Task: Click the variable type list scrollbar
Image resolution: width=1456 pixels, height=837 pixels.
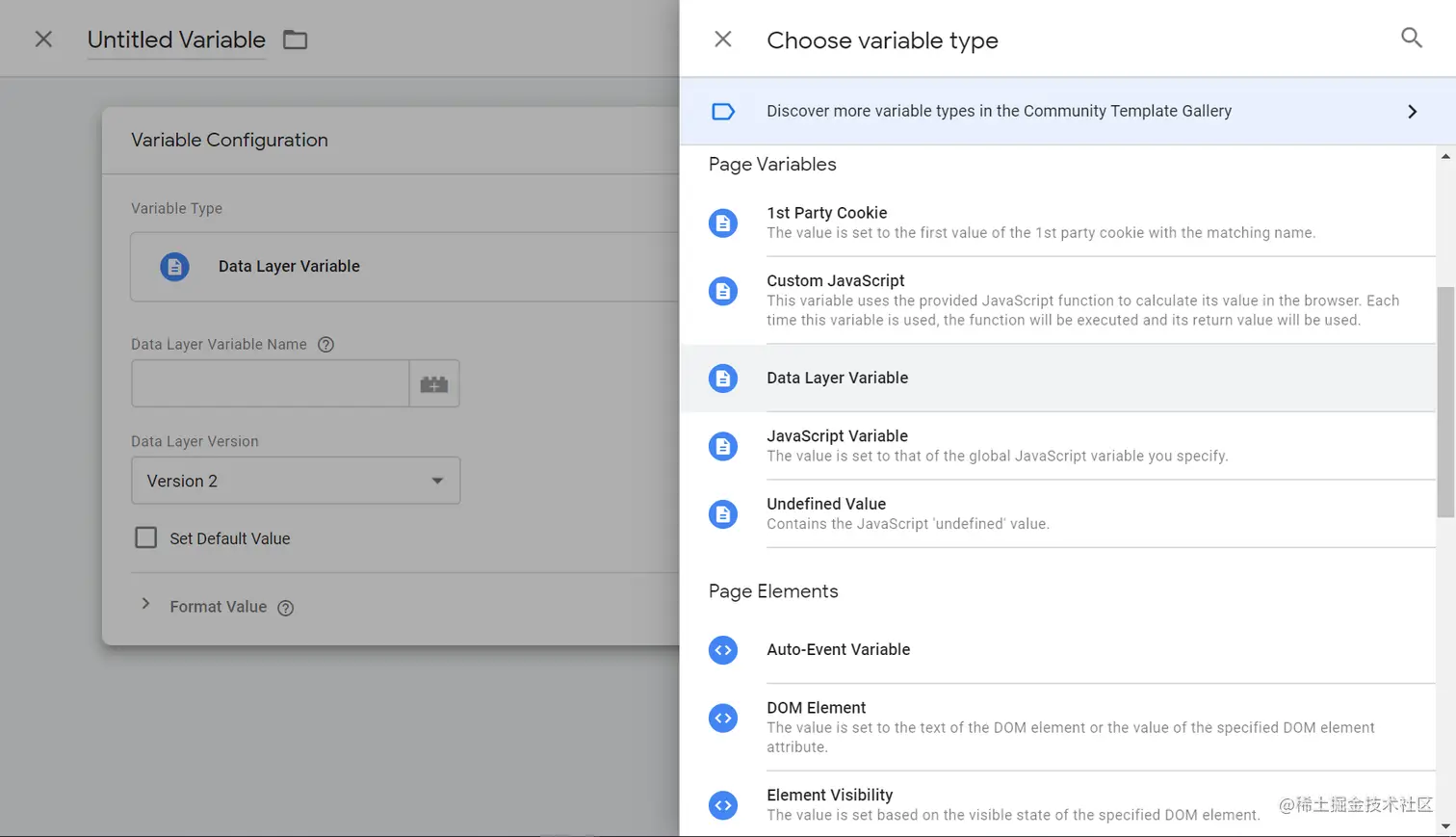Action: pyautogui.click(x=1445, y=402)
